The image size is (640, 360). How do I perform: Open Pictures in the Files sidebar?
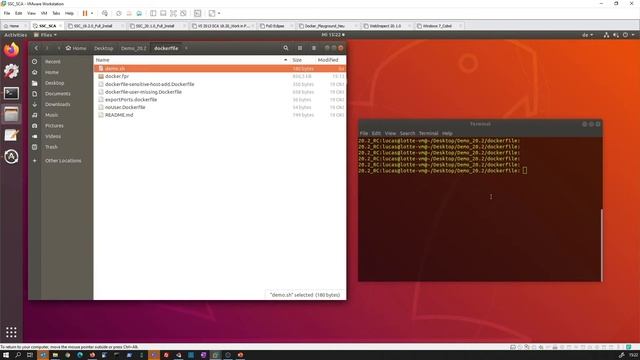point(54,126)
